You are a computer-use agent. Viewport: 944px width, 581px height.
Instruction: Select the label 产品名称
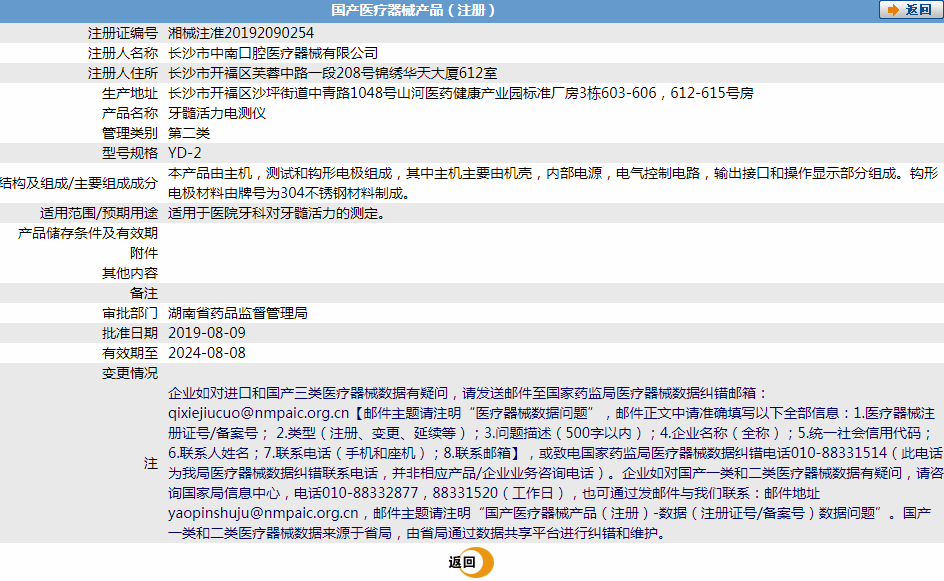tap(130, 113)
